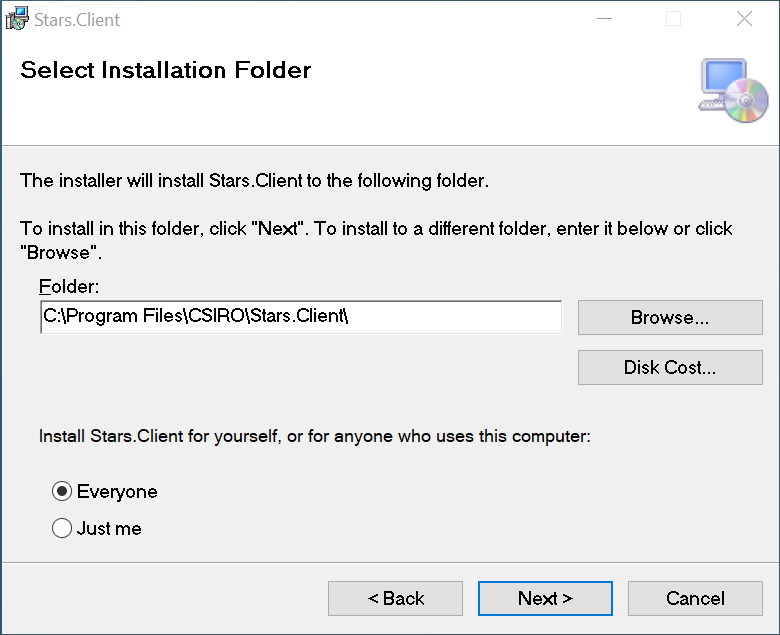The image size is (780, 635).
Task: Click the Stars.Client title bar text
Action: click(x=77, y=19)
